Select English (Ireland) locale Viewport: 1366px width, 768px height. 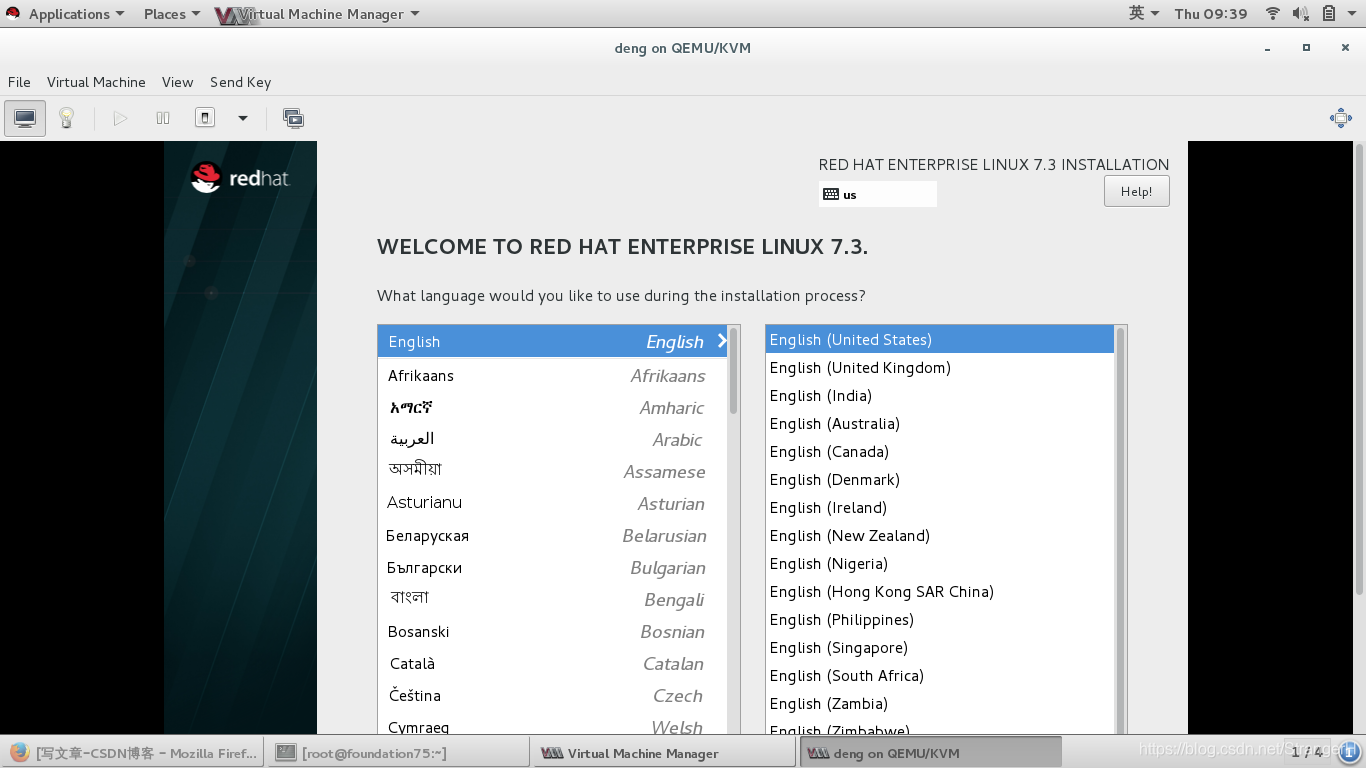(x=939, y=508)
